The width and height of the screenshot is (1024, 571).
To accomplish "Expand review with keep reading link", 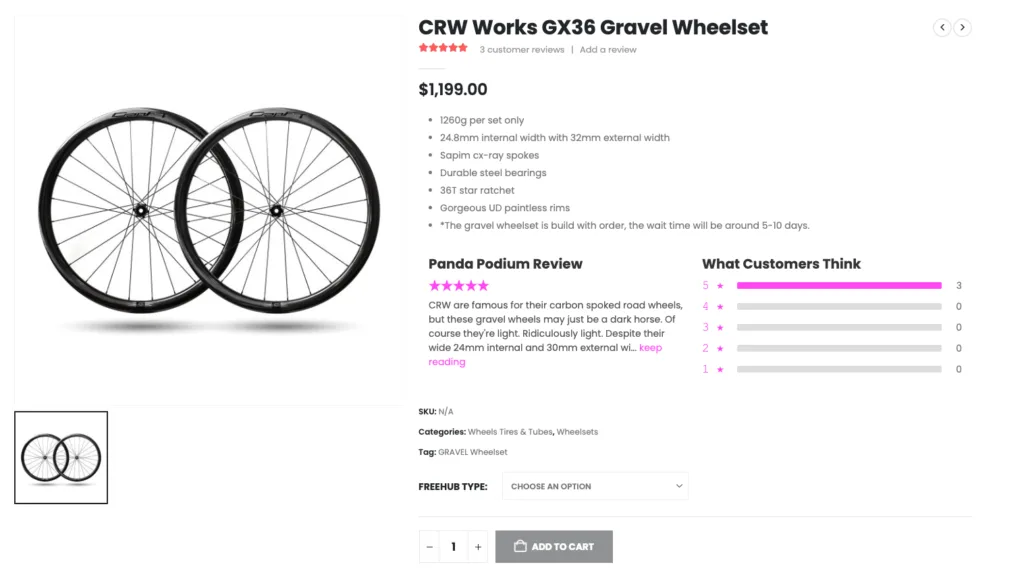I will tap(650, 348).
